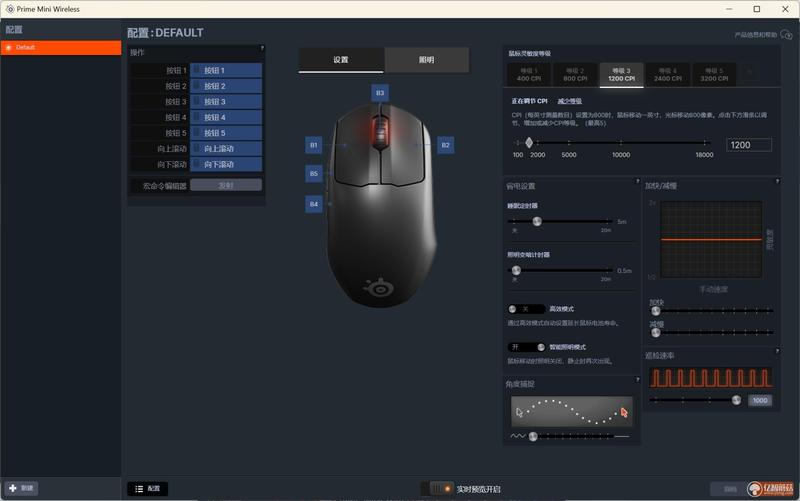
Task: Click help icon of 角度捕捉 panel
Action: [x=637, y=380]
